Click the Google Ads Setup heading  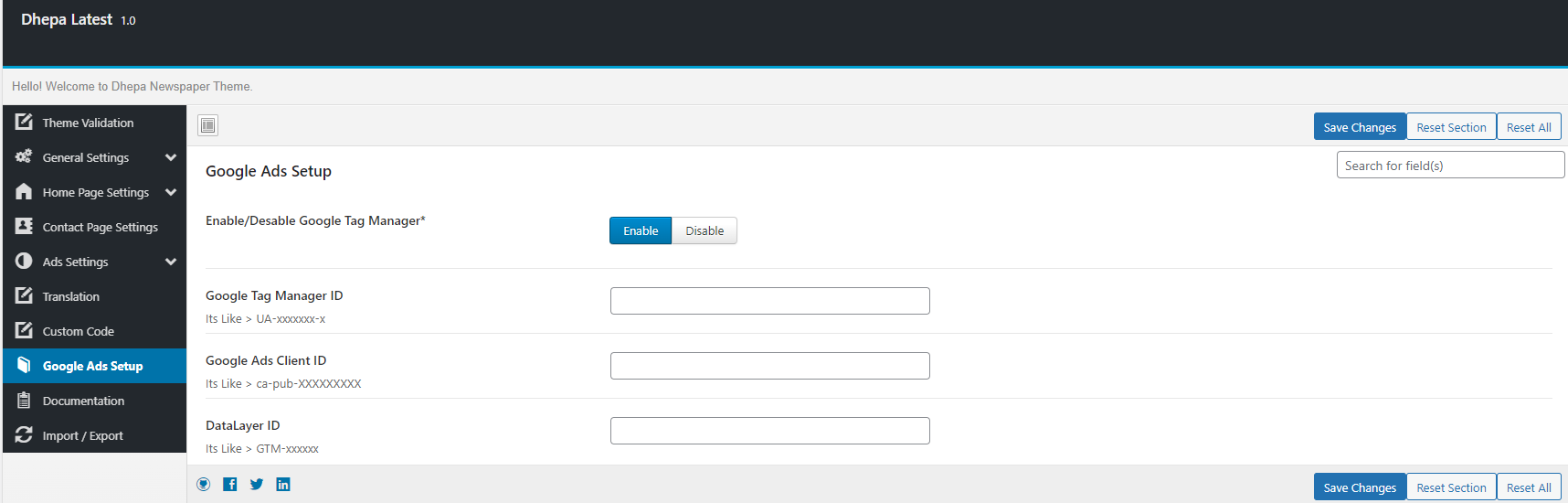269,171
